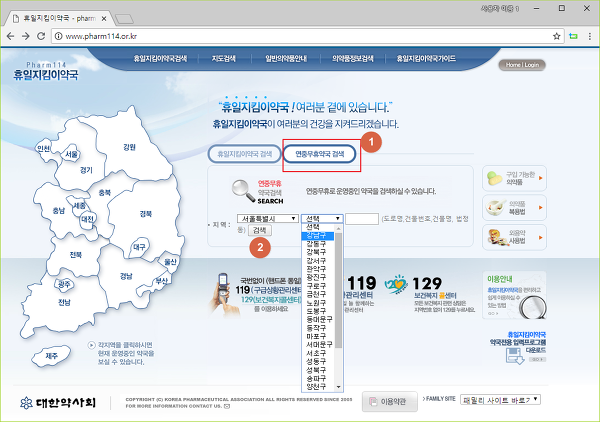Click the Home | Login button
Image resolution: width=600 pixels, height=422 pixels.
(522, 65)
